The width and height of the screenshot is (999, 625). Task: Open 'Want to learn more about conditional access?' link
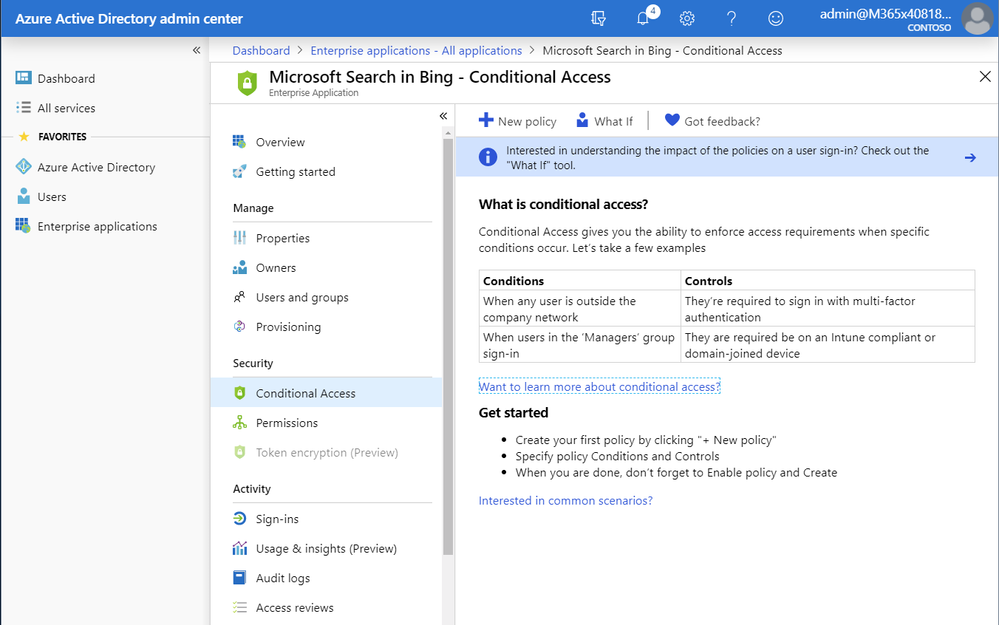tap(600, 387)
